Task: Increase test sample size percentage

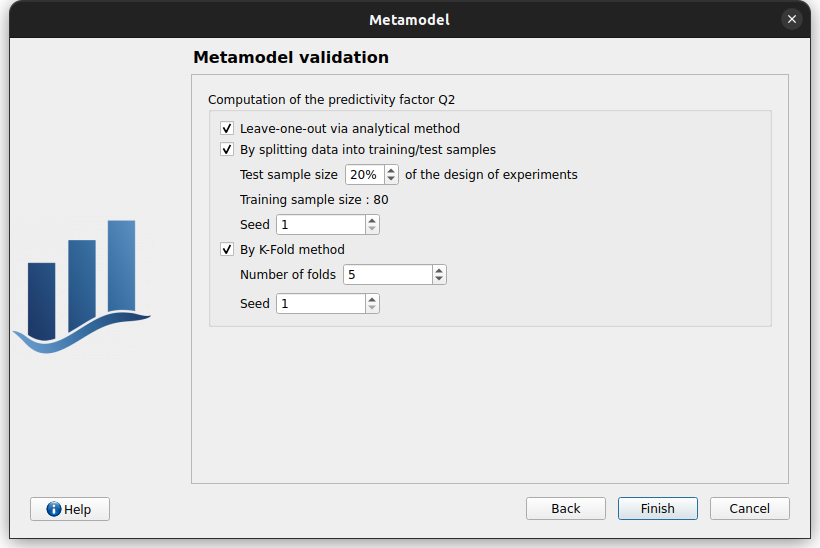Action: coord(391,170)
